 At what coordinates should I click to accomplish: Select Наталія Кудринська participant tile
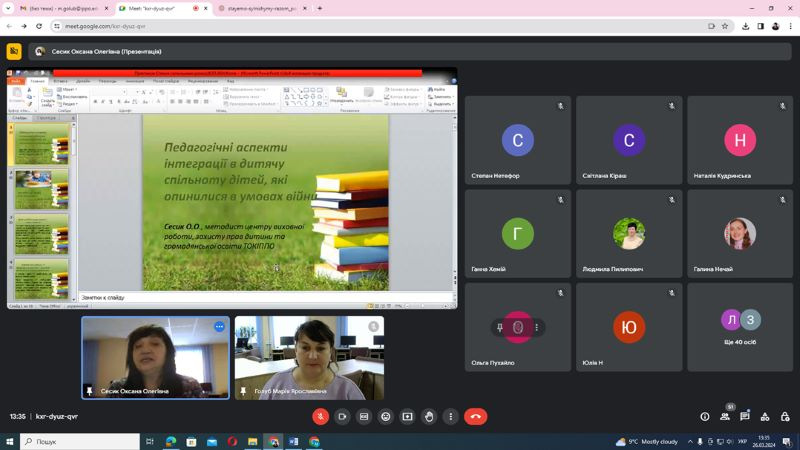(740, 140)
